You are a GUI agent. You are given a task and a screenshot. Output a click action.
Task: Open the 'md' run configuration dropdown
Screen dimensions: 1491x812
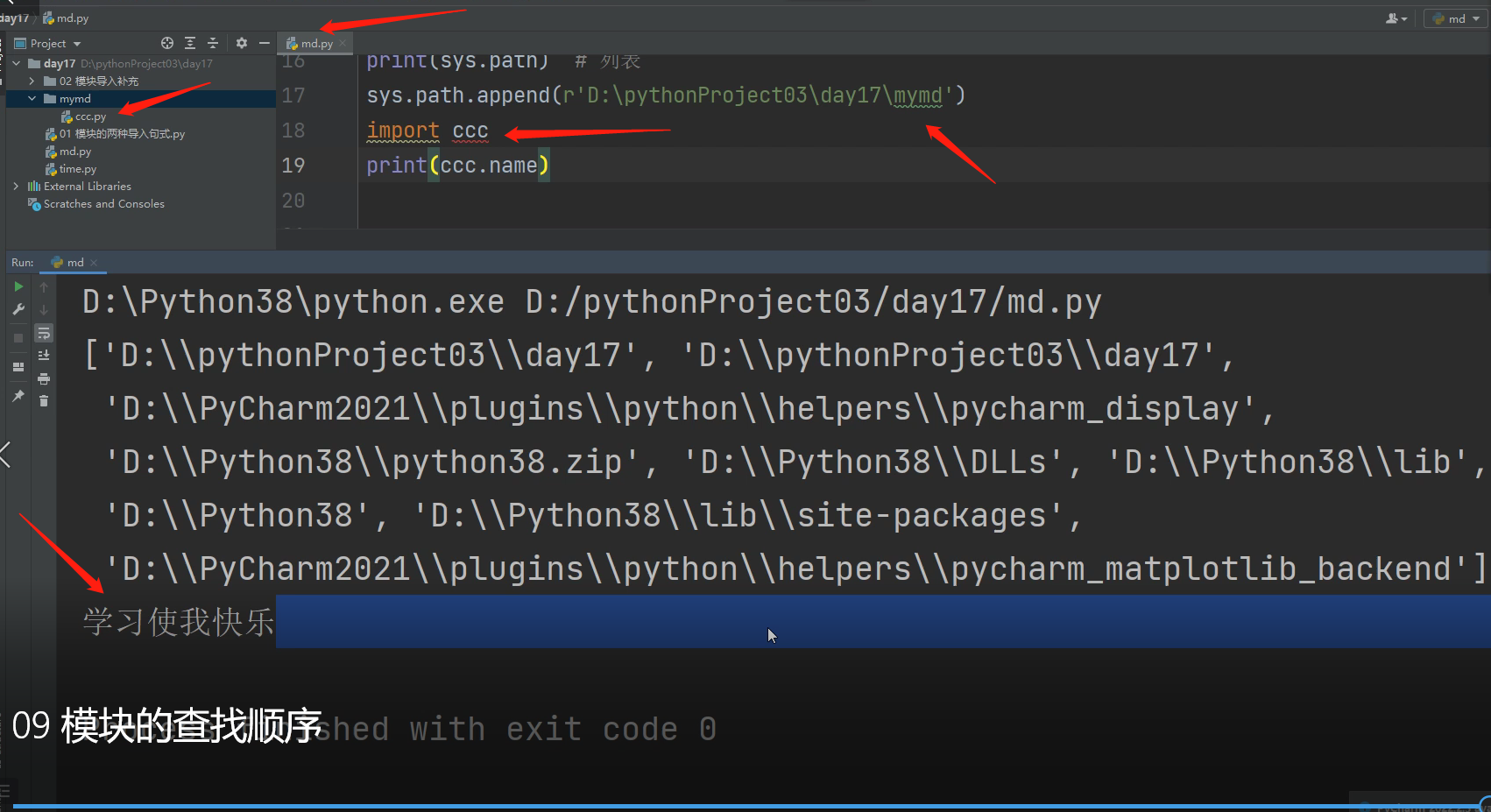coord(1457,18)
